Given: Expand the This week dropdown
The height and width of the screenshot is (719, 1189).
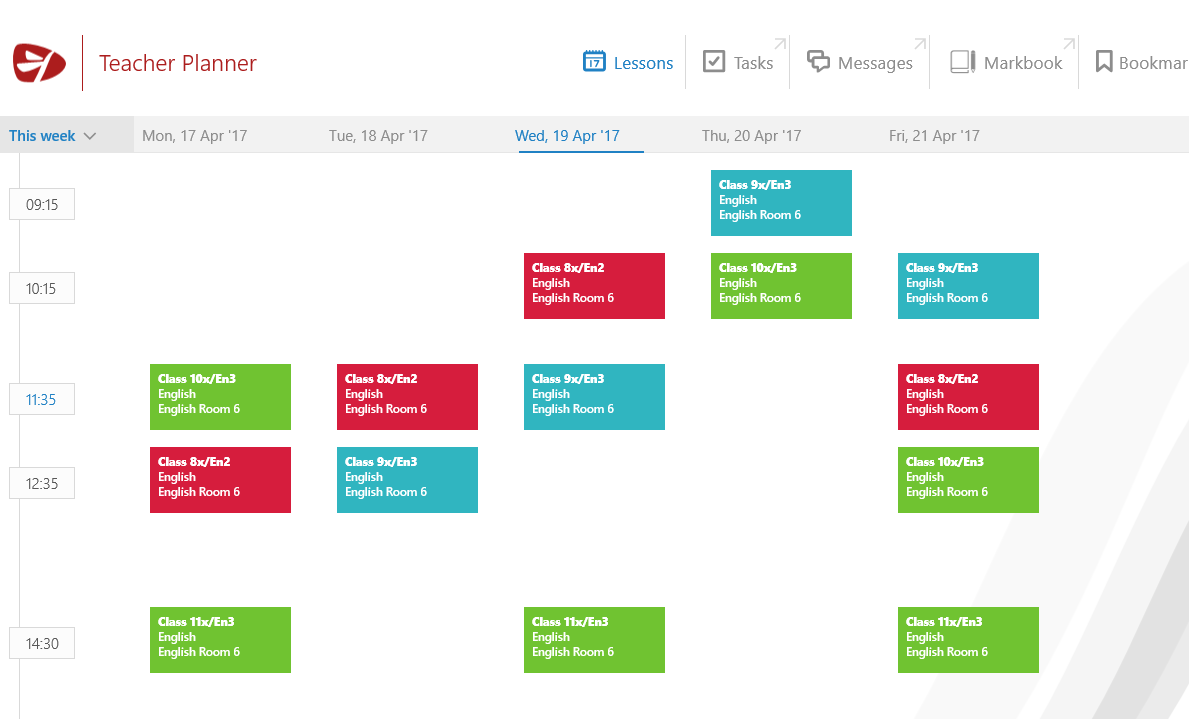Looking at the screenshot, I should [53, 136].
